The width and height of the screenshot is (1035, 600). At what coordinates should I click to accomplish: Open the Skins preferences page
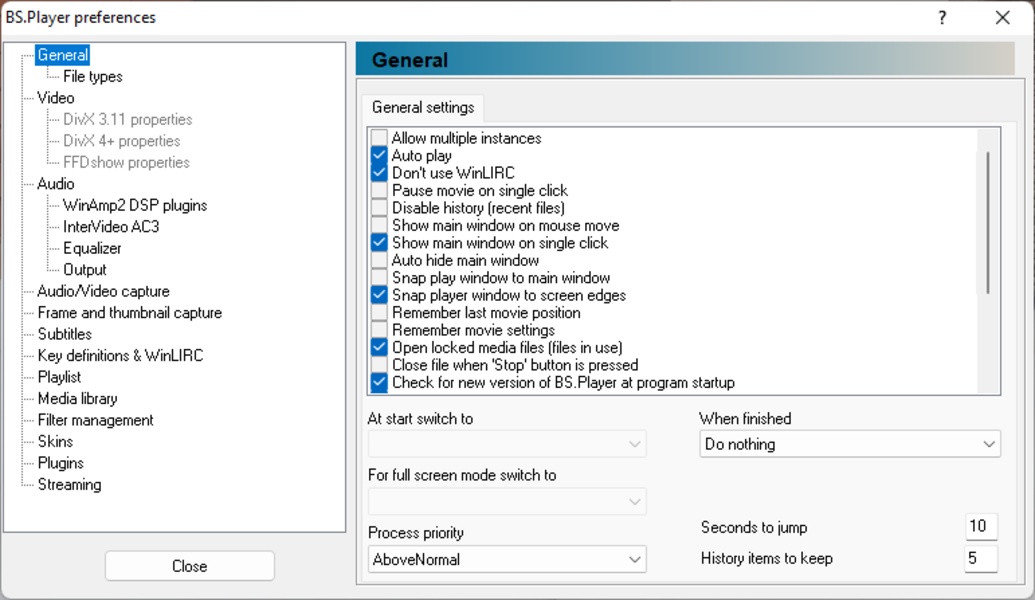(x=56, y=441)
